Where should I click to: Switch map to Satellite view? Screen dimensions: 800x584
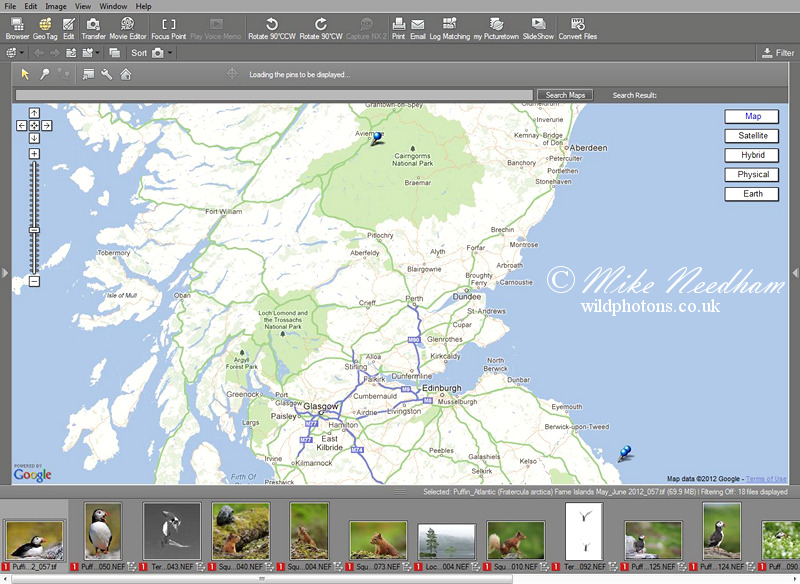point(752,136)
